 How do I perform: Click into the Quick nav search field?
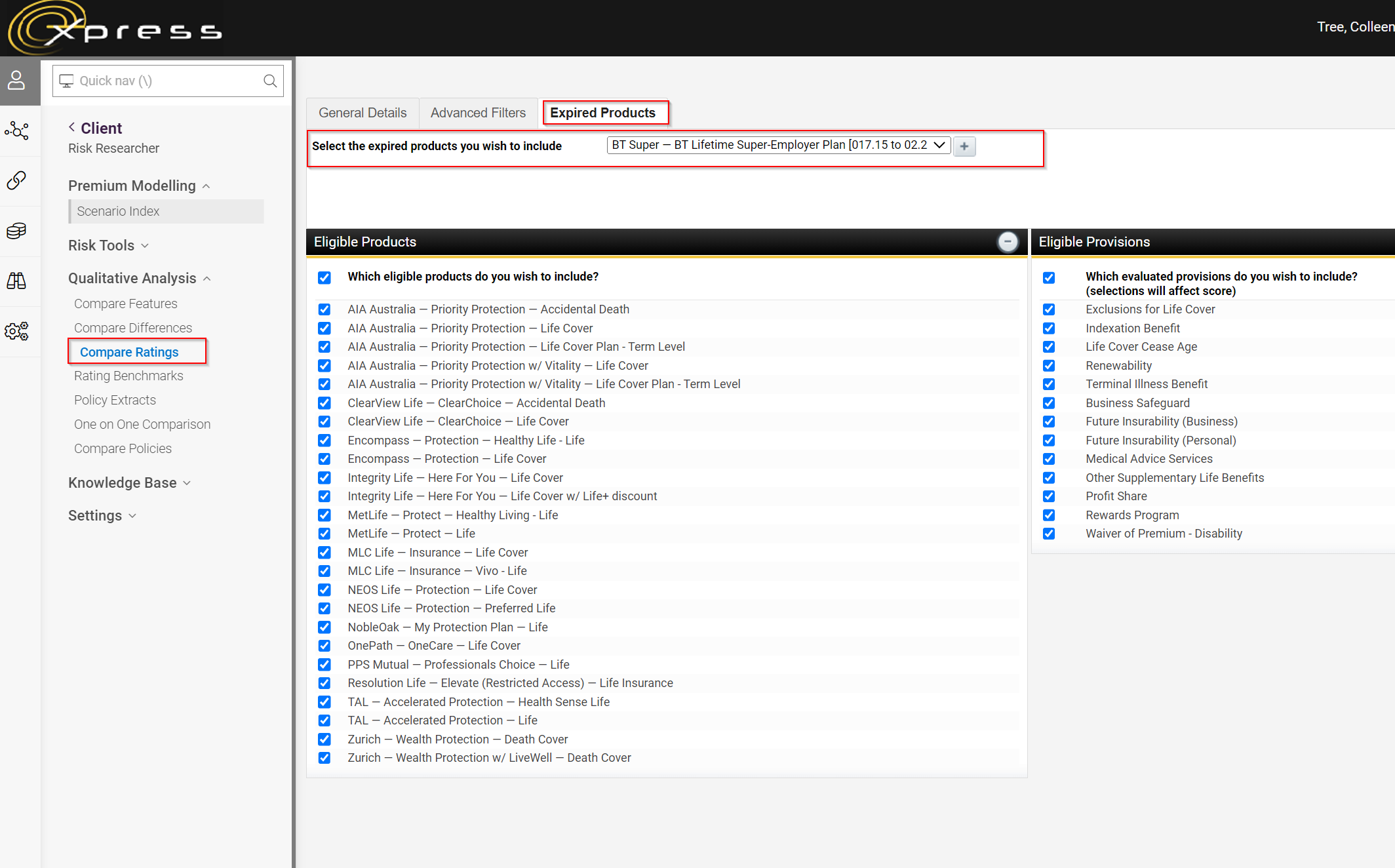168,81
